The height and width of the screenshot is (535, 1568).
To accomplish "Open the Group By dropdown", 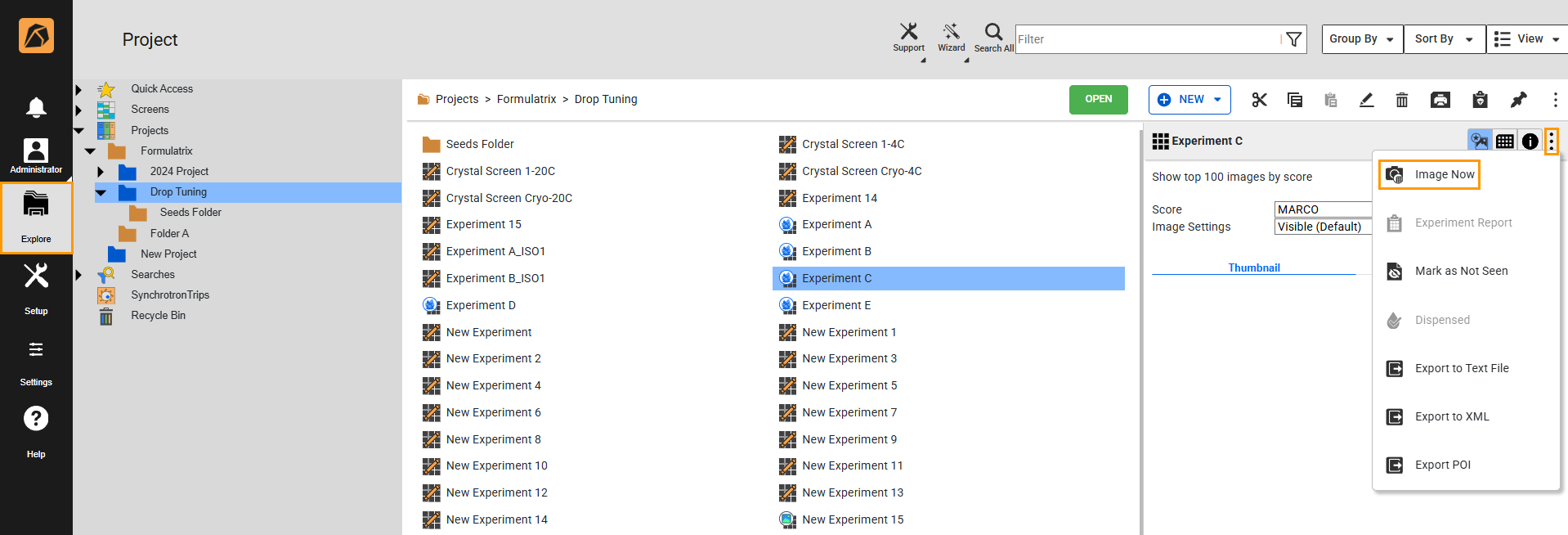I will pyautogui.click(x=1361, y=39).
